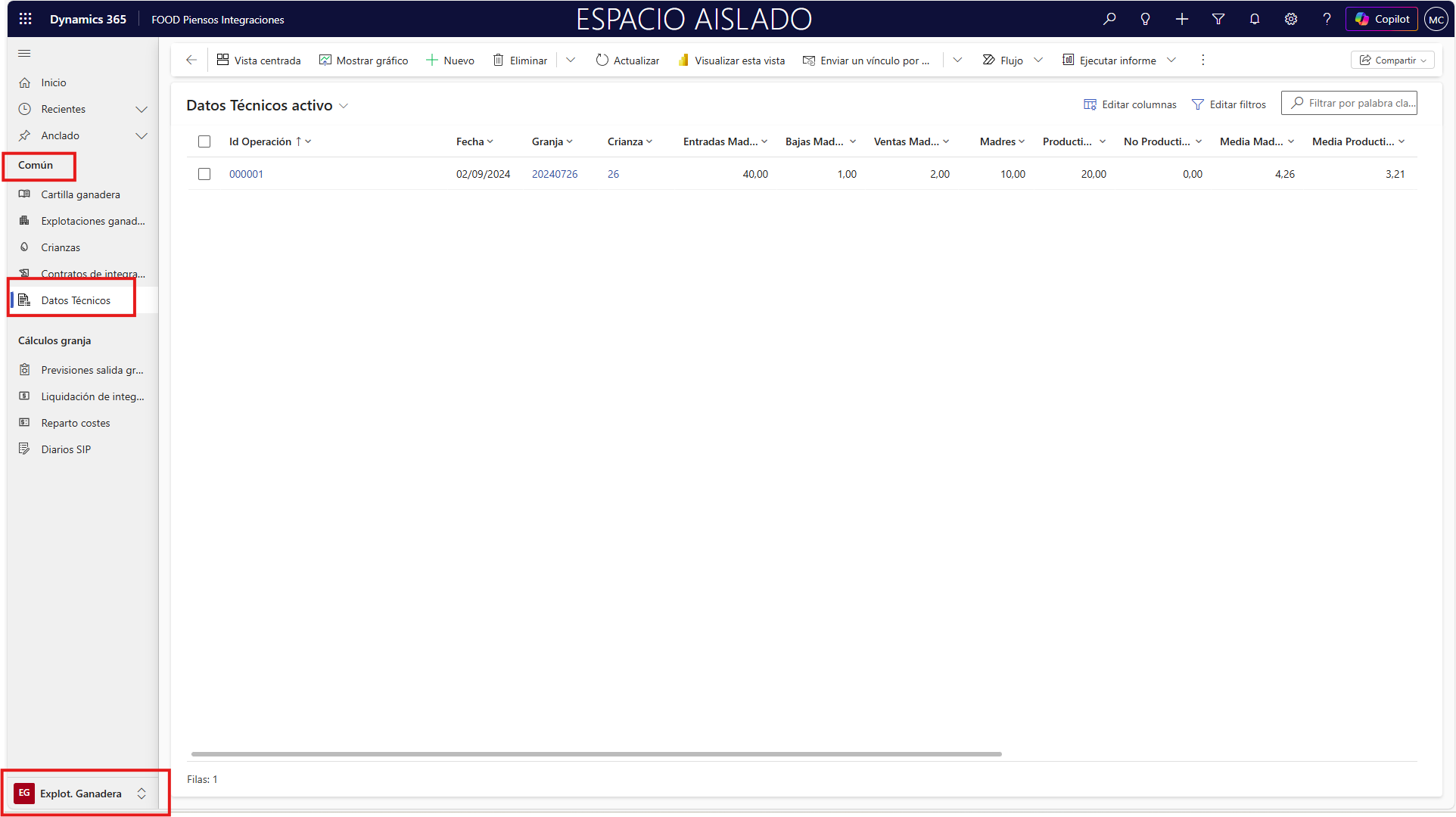Open the settings gear icon
The width and height of the screenshot is (1456, 817).
[x=1291, y=19]
